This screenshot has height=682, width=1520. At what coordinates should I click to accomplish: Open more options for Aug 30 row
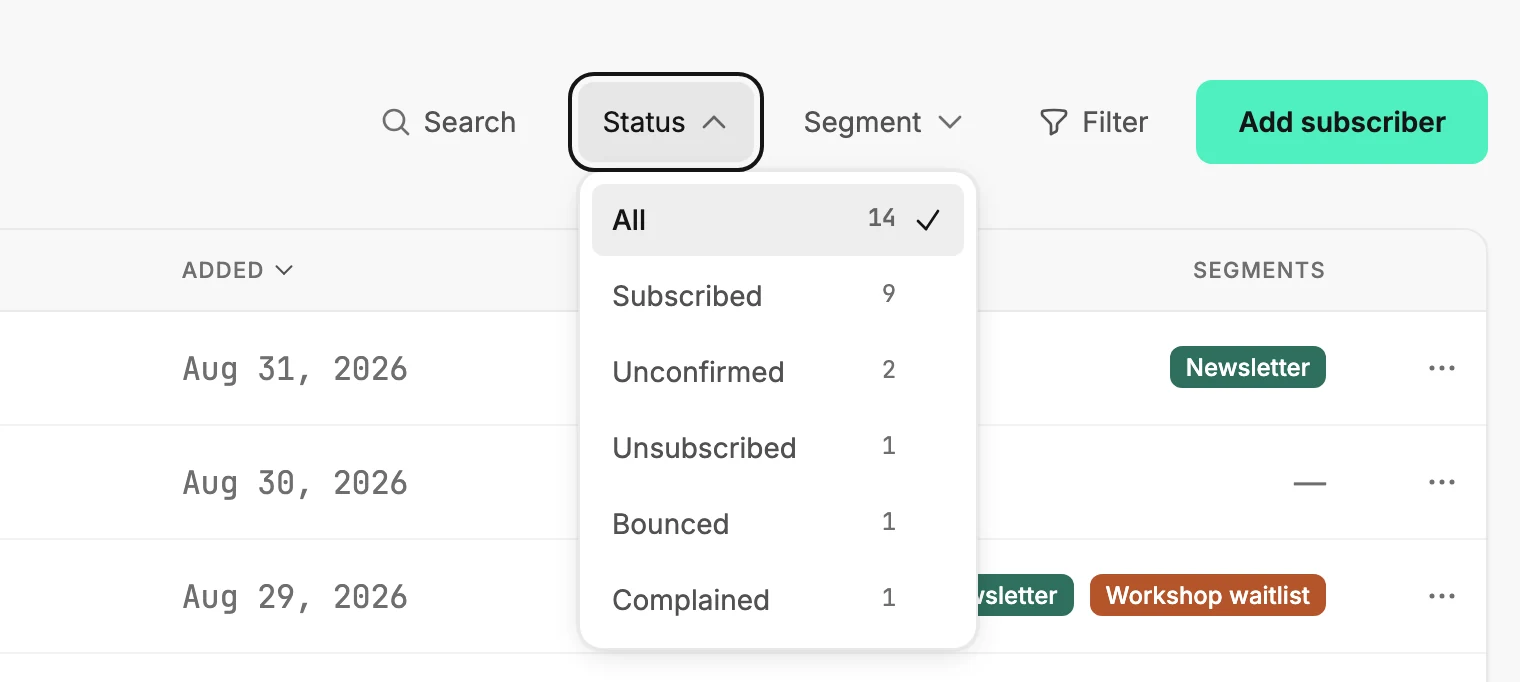click(1442, 482)
